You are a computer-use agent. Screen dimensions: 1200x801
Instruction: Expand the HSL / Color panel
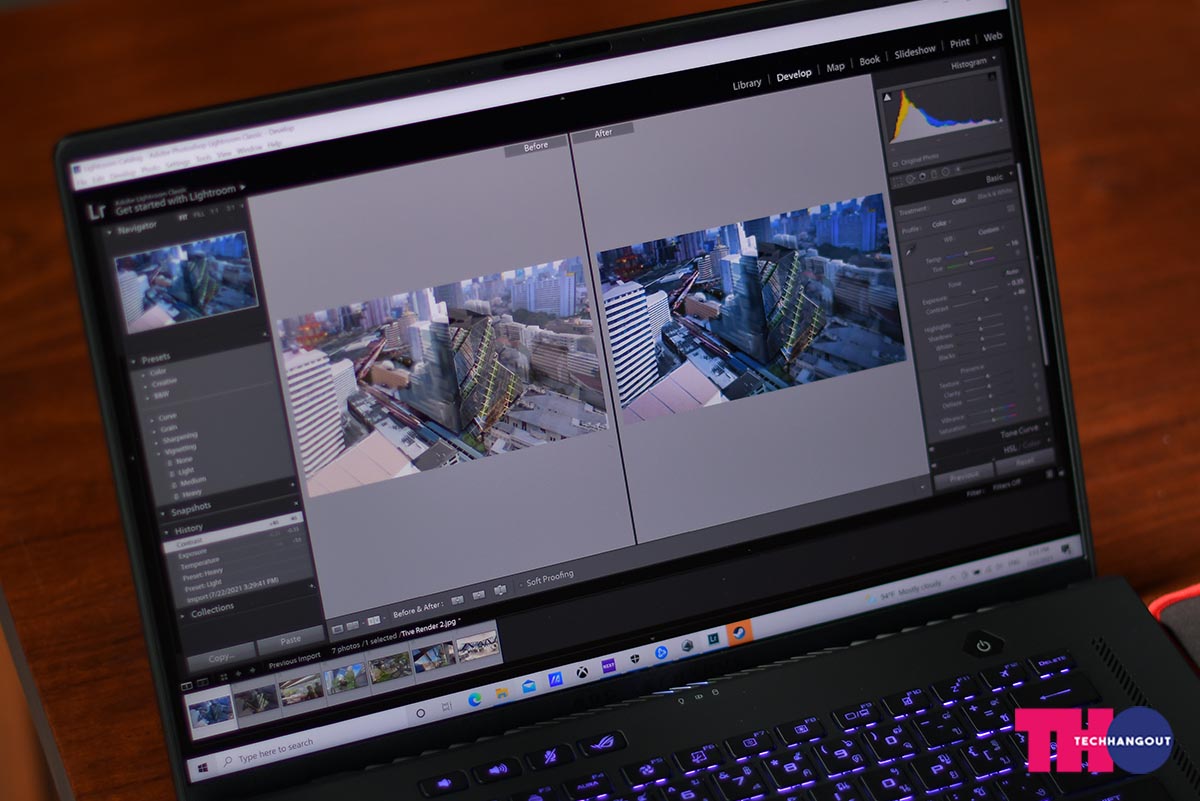pos(1022,448)
